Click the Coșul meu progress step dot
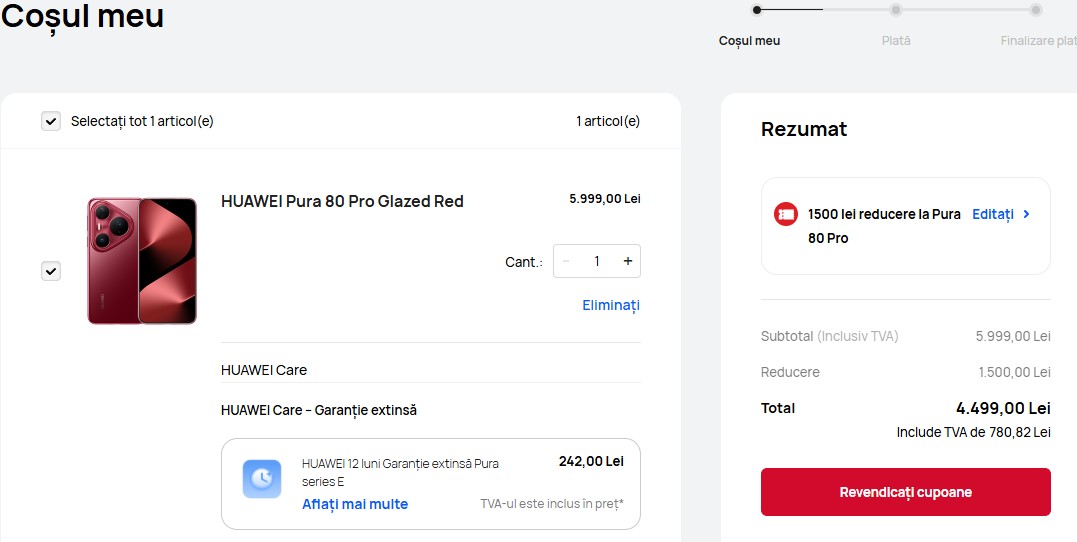The height and width of the screenshot is (542, 1077). pyautogui.click(x=757, y=10)
